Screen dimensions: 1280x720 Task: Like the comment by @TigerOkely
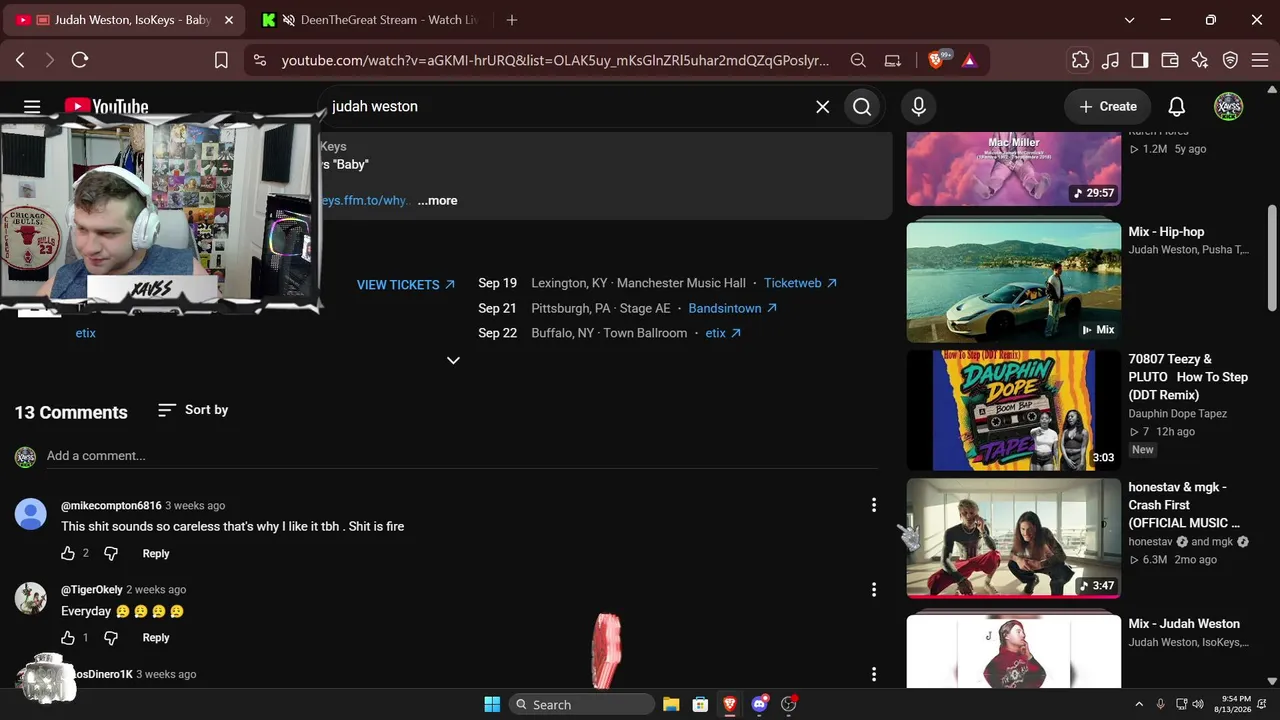tap(68, 637)
